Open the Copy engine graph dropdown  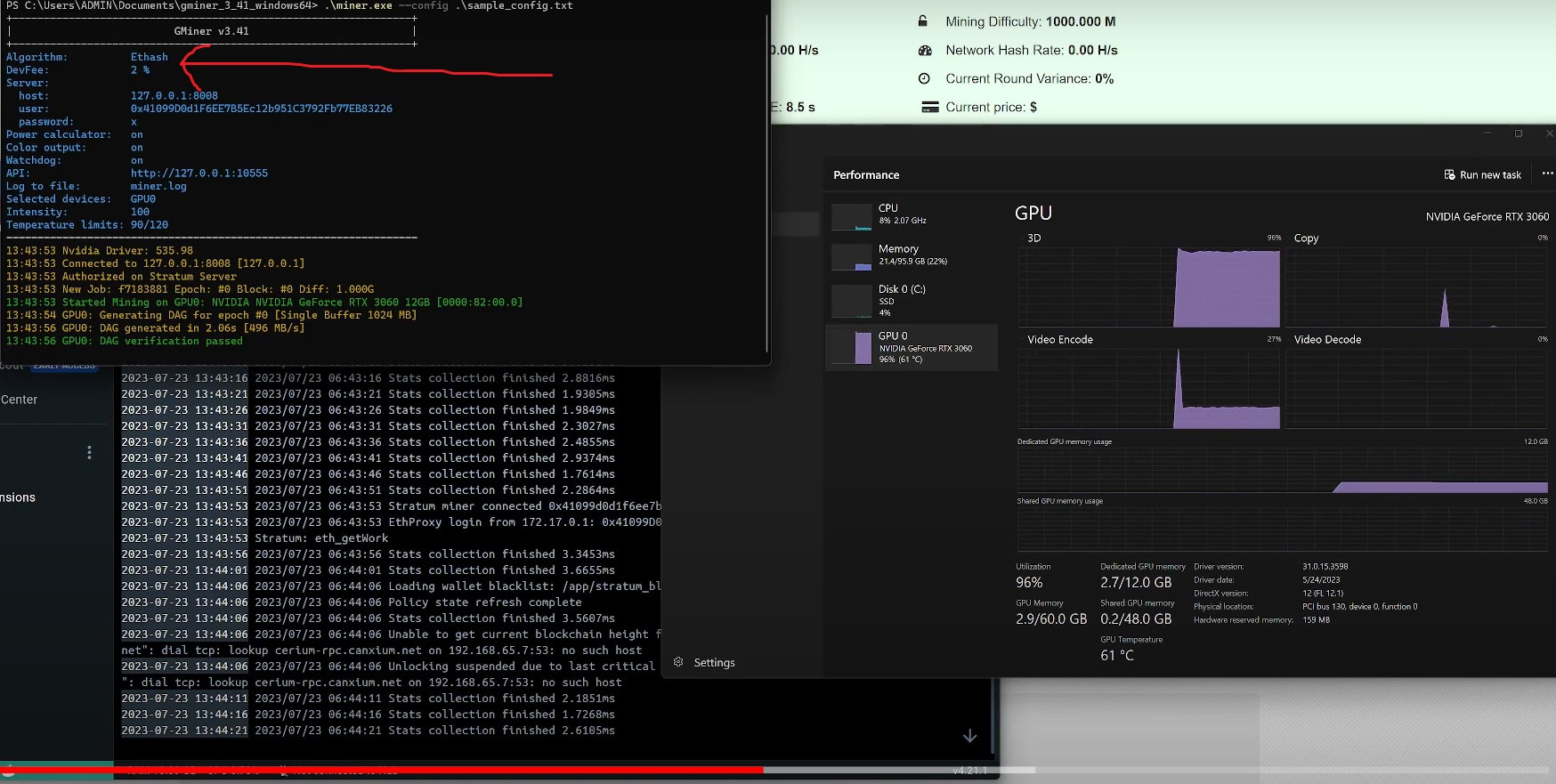1306,238
